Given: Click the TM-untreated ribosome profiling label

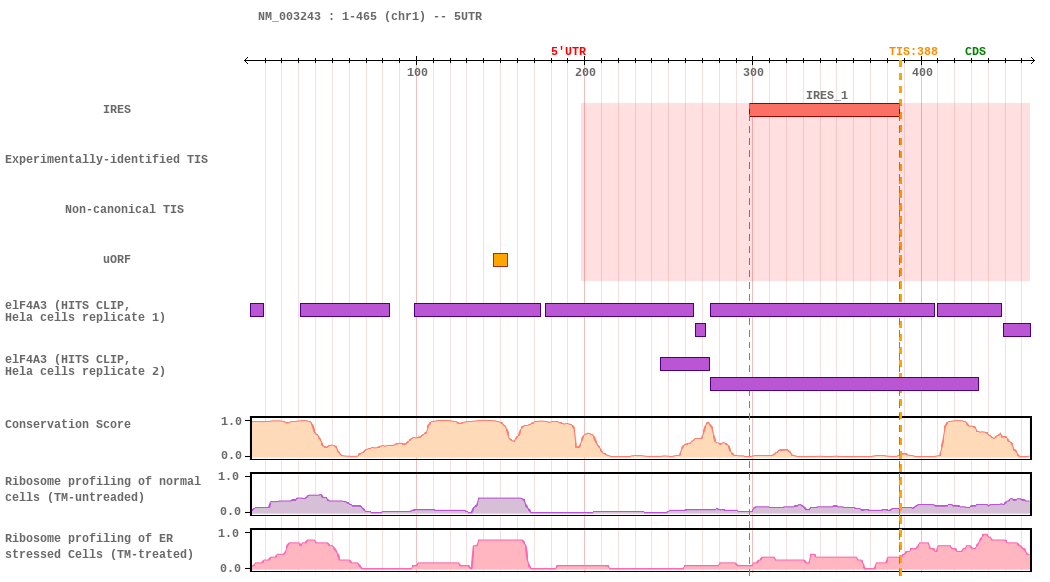Looking at the screenshot, I should click(102, 490).
